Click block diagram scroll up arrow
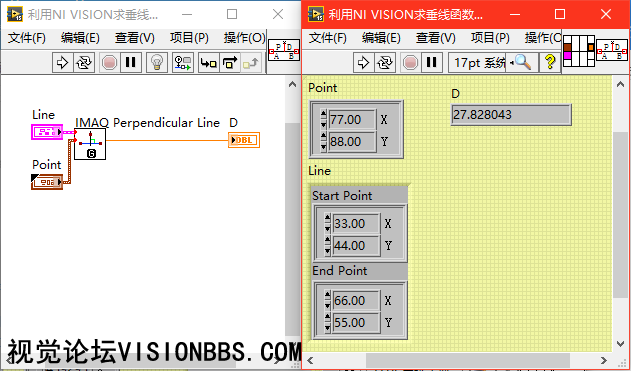This screenshot has width=631, height=371. tap(292, 84)
